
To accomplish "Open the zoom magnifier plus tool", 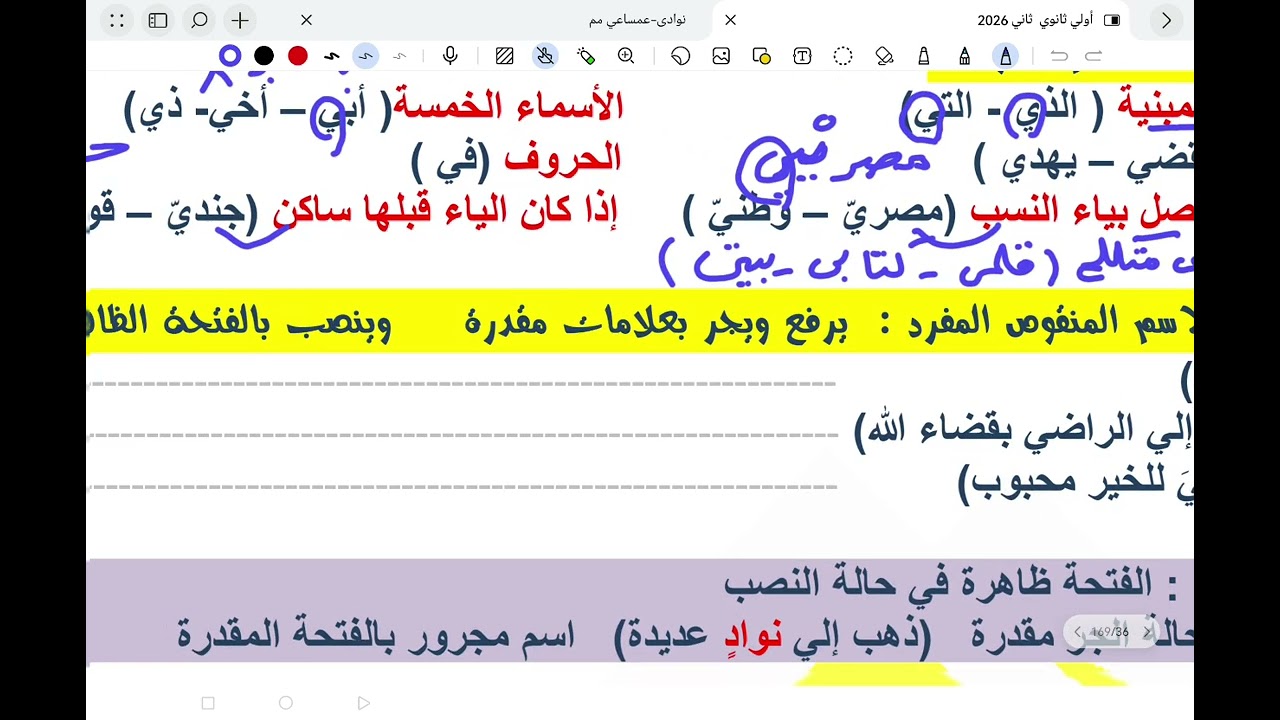I will click(x=626, y=56).
